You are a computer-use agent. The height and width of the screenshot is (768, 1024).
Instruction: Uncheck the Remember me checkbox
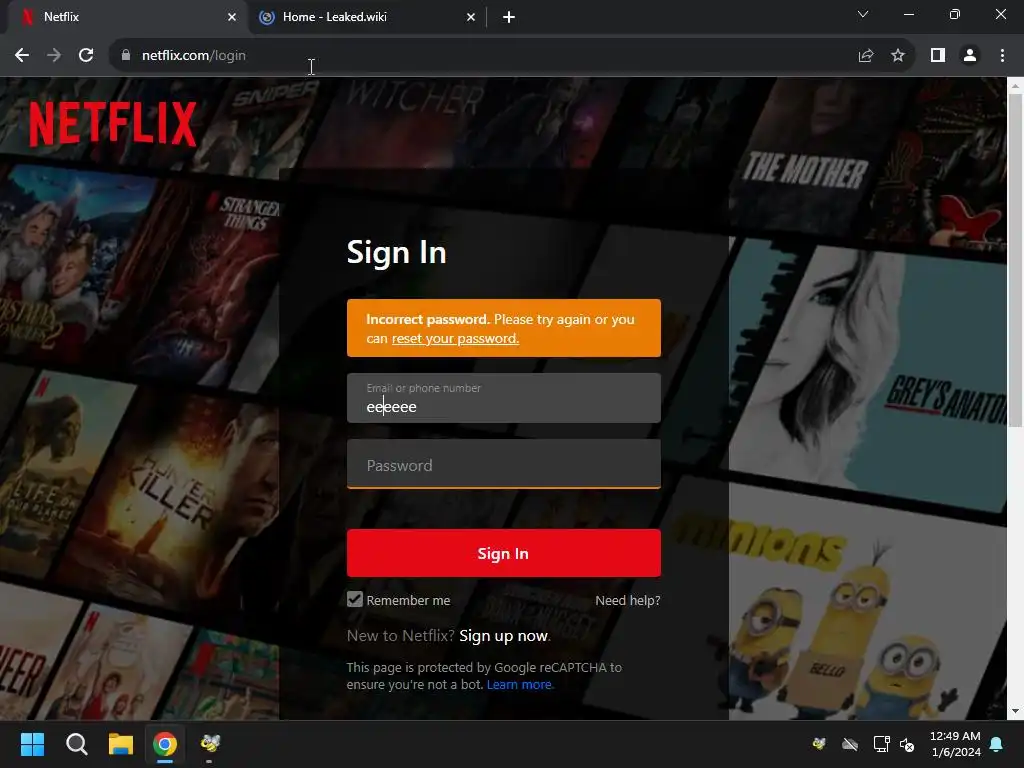pyautogui.click(x=355, y=600)
